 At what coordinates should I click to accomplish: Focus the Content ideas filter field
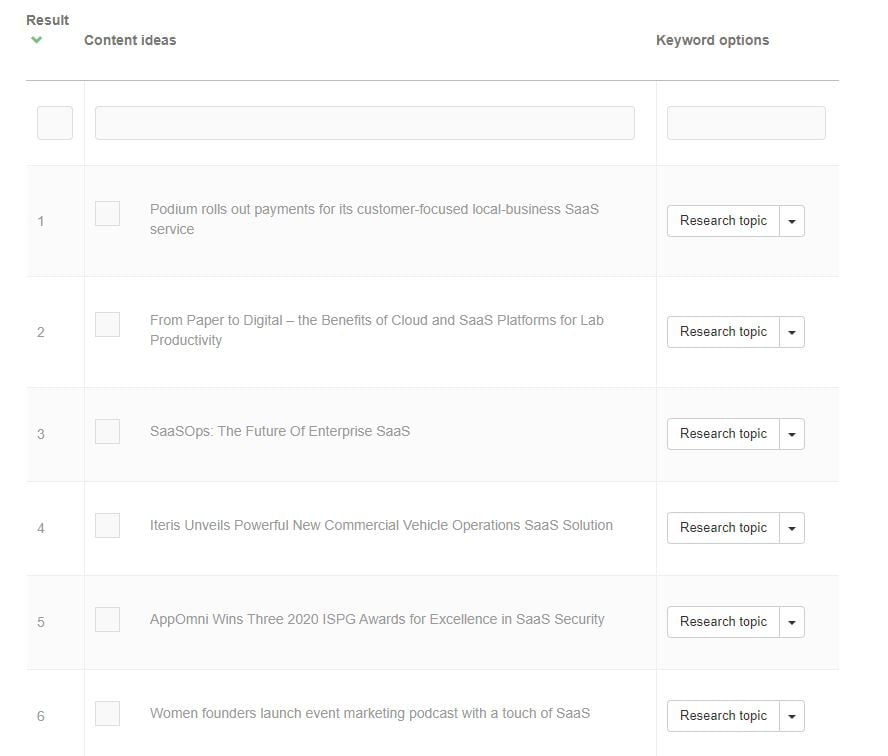[x=365, y=123]
